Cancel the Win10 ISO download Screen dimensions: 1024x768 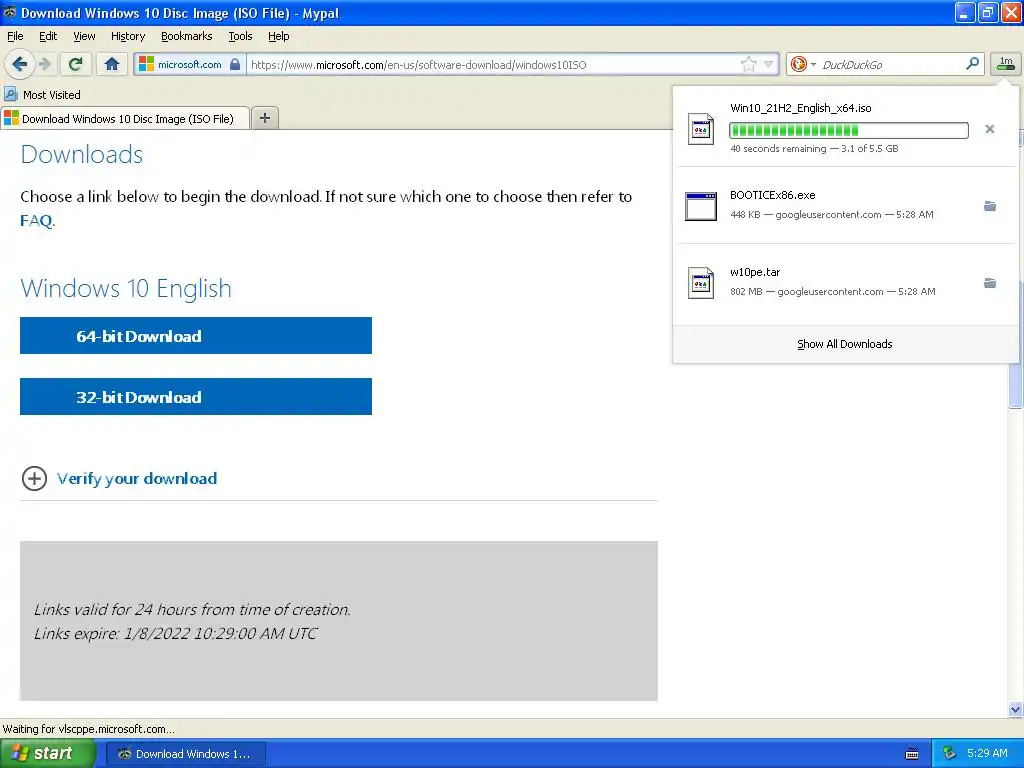[990, 129]
